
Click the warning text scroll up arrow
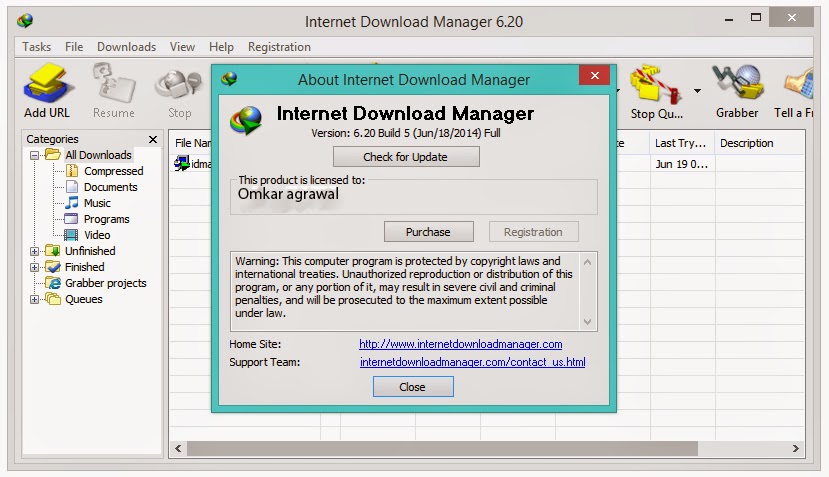587,261
